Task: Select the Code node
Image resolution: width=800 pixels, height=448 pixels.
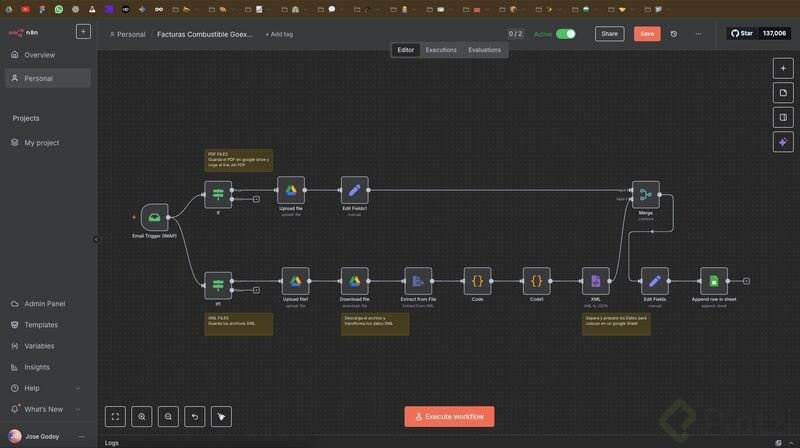Action: point(477,281)
